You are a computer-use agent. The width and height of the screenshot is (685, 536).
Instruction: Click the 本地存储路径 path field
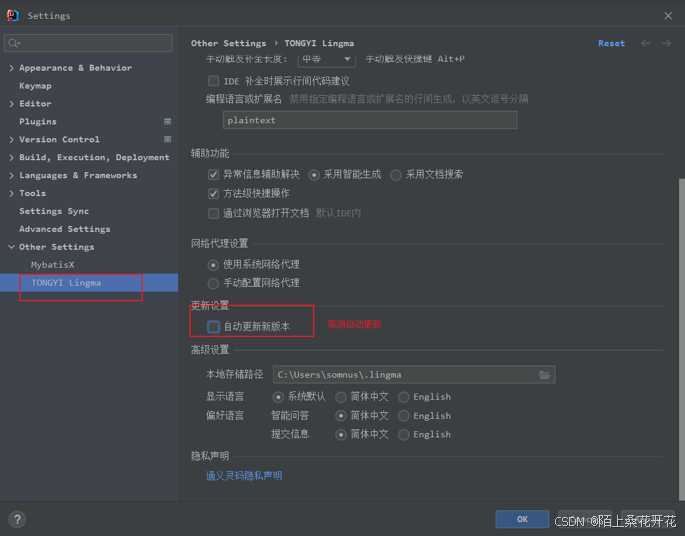(x=414, y=375)
